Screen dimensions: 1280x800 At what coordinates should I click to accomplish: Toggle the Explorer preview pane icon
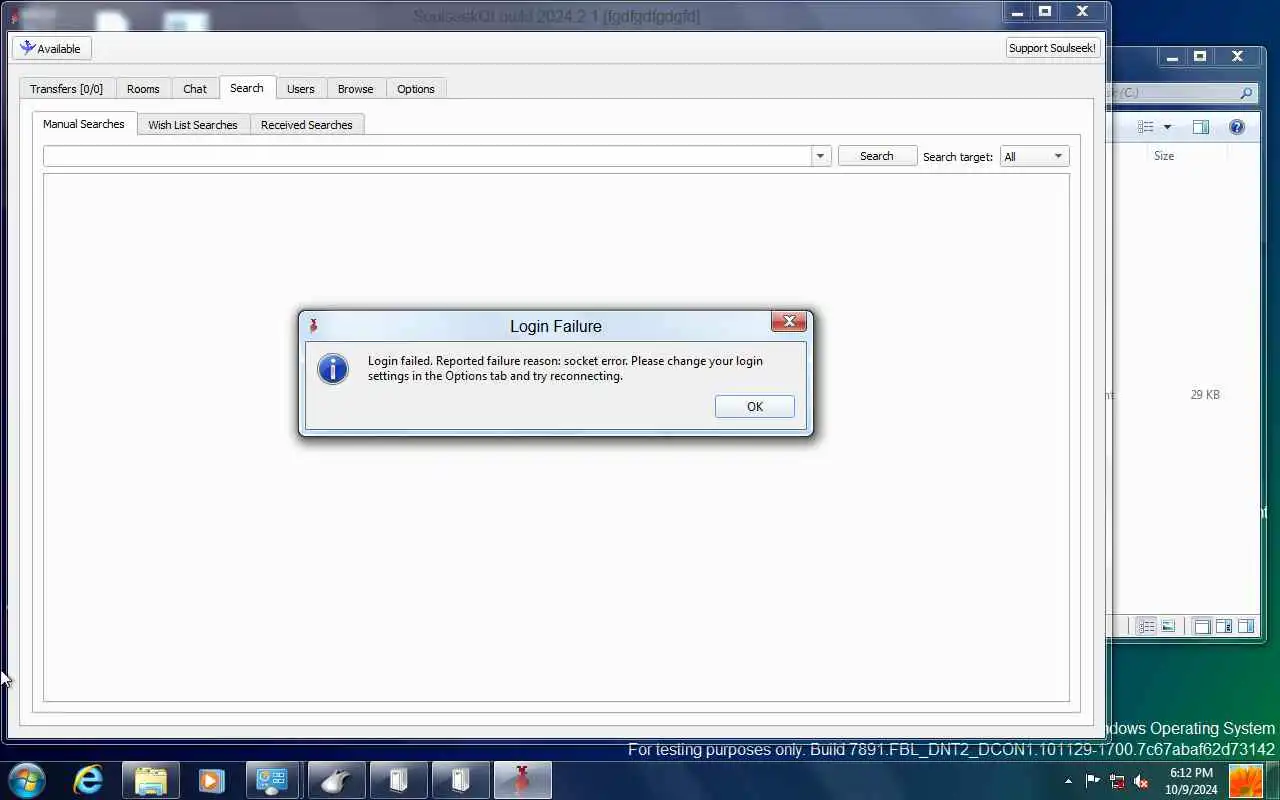pos(1201,127)
